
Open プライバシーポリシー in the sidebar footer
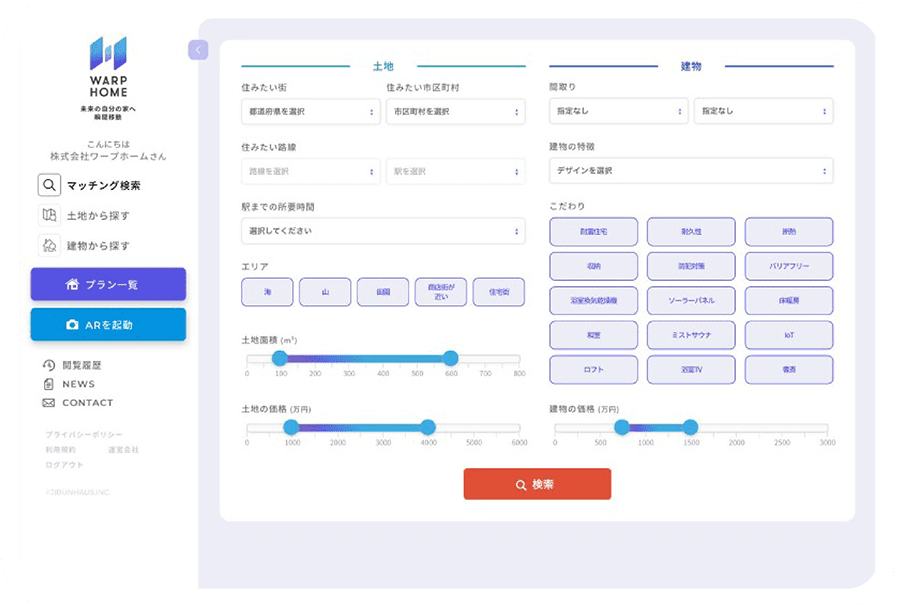[x=84, y=435]
